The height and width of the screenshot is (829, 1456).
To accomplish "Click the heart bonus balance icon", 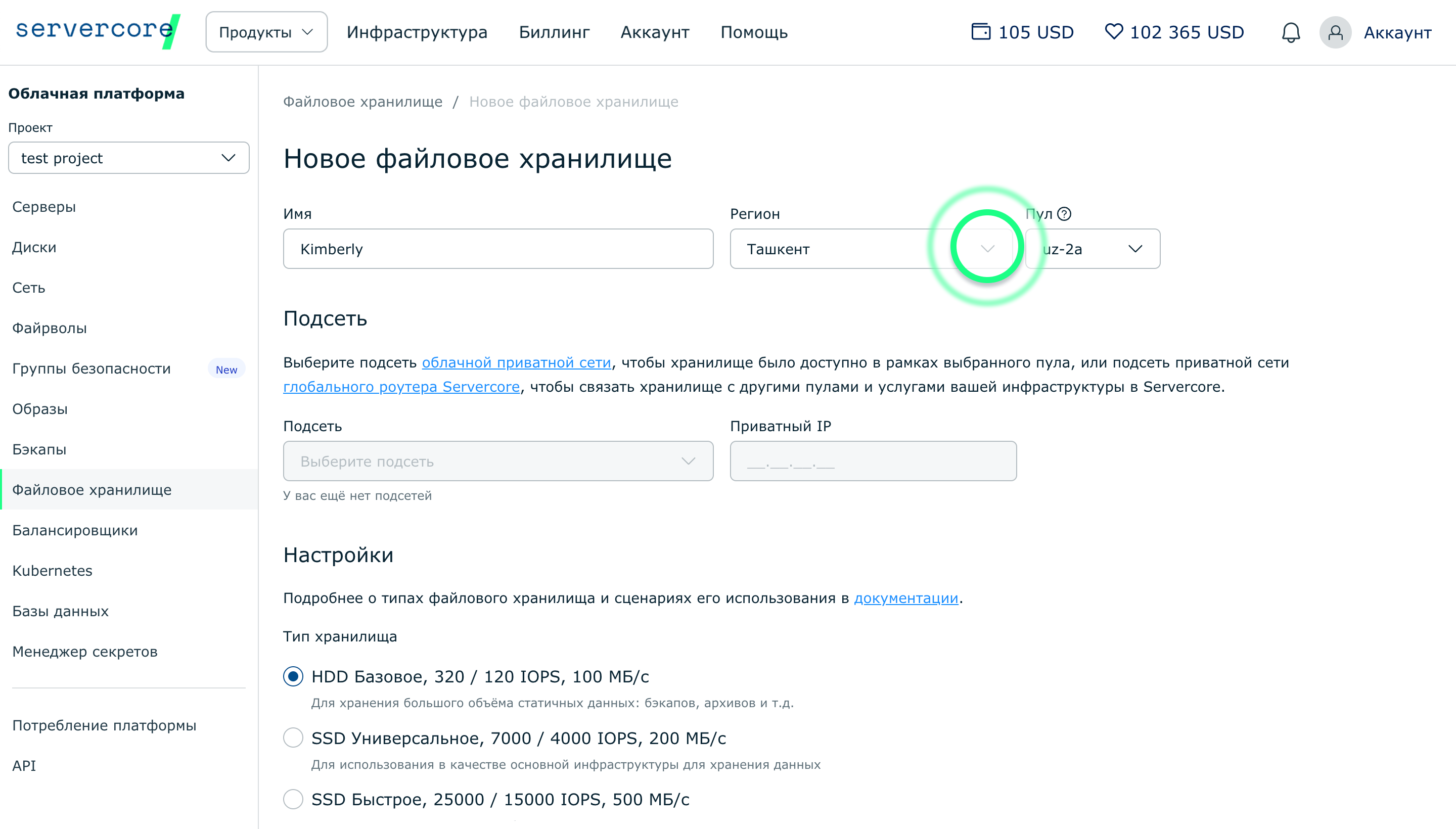I will click(x=1113, y=31).
